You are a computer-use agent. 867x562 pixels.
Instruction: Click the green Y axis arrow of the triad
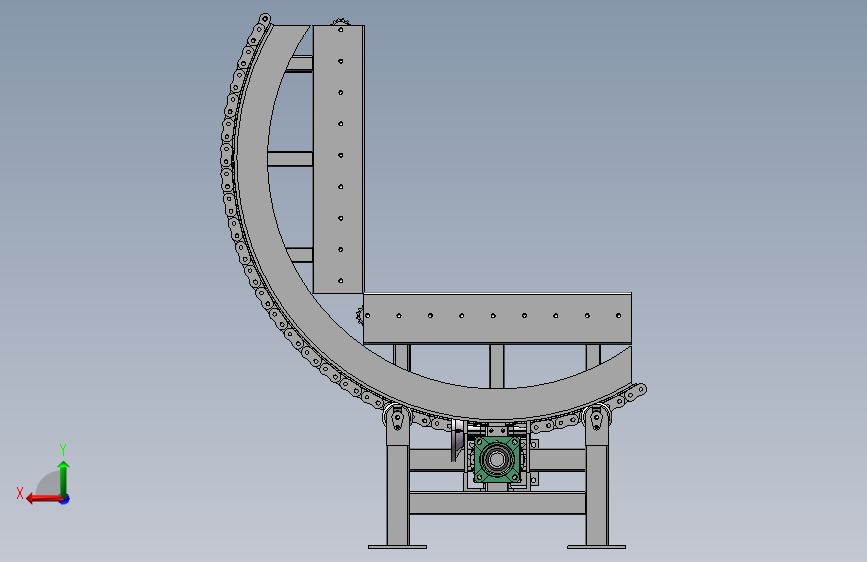point(64,478)
